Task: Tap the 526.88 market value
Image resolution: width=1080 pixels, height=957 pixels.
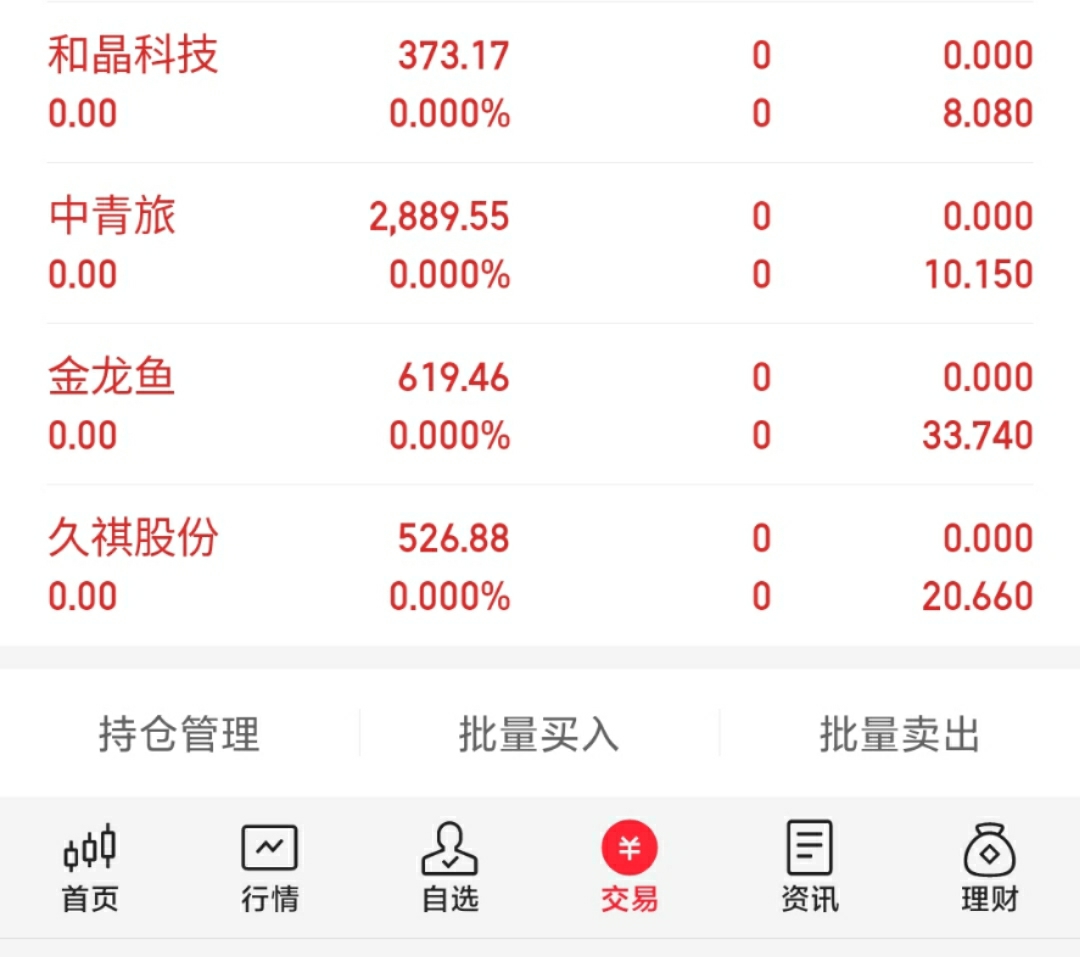Action: click(x=453, y=539)
